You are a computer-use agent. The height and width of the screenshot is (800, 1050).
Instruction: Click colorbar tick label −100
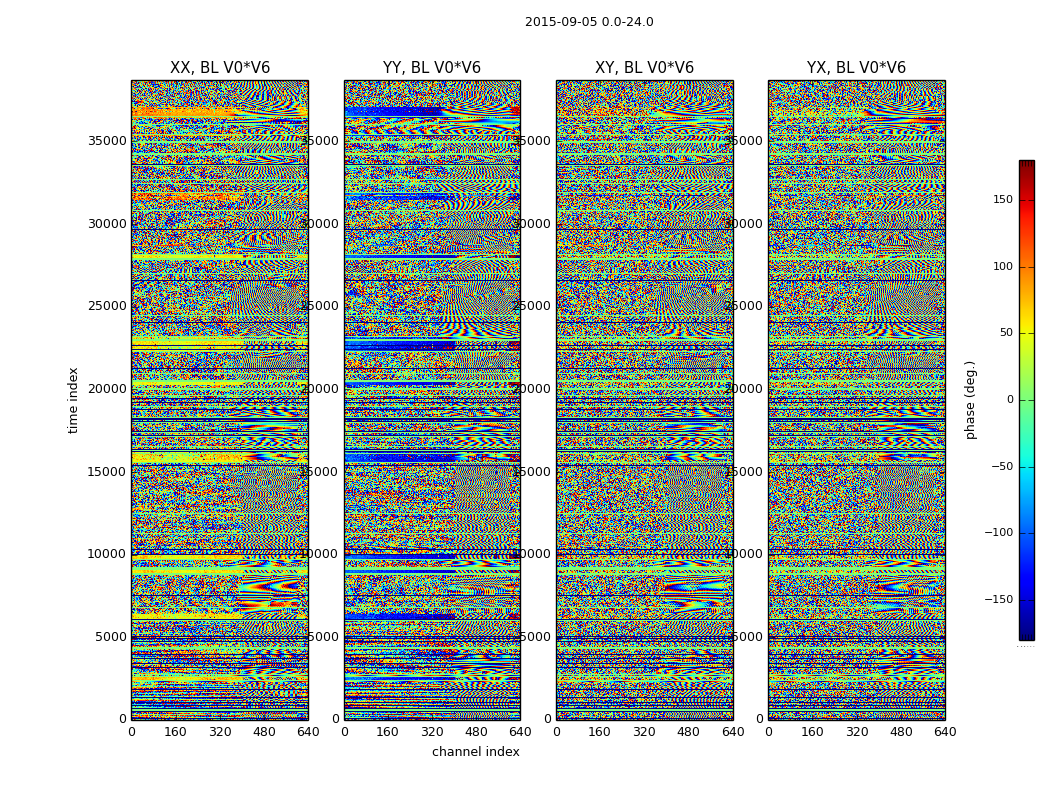tap(999, 533)
